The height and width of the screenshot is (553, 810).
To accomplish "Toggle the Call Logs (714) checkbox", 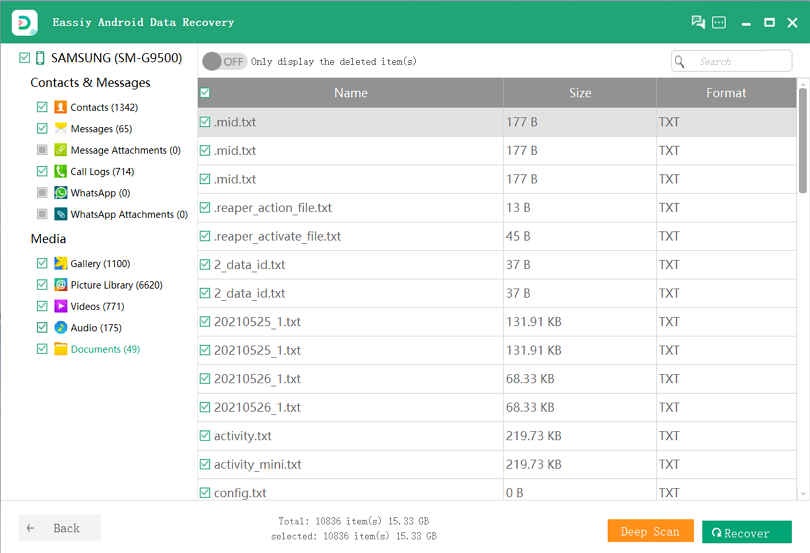I will coord(42,171).
